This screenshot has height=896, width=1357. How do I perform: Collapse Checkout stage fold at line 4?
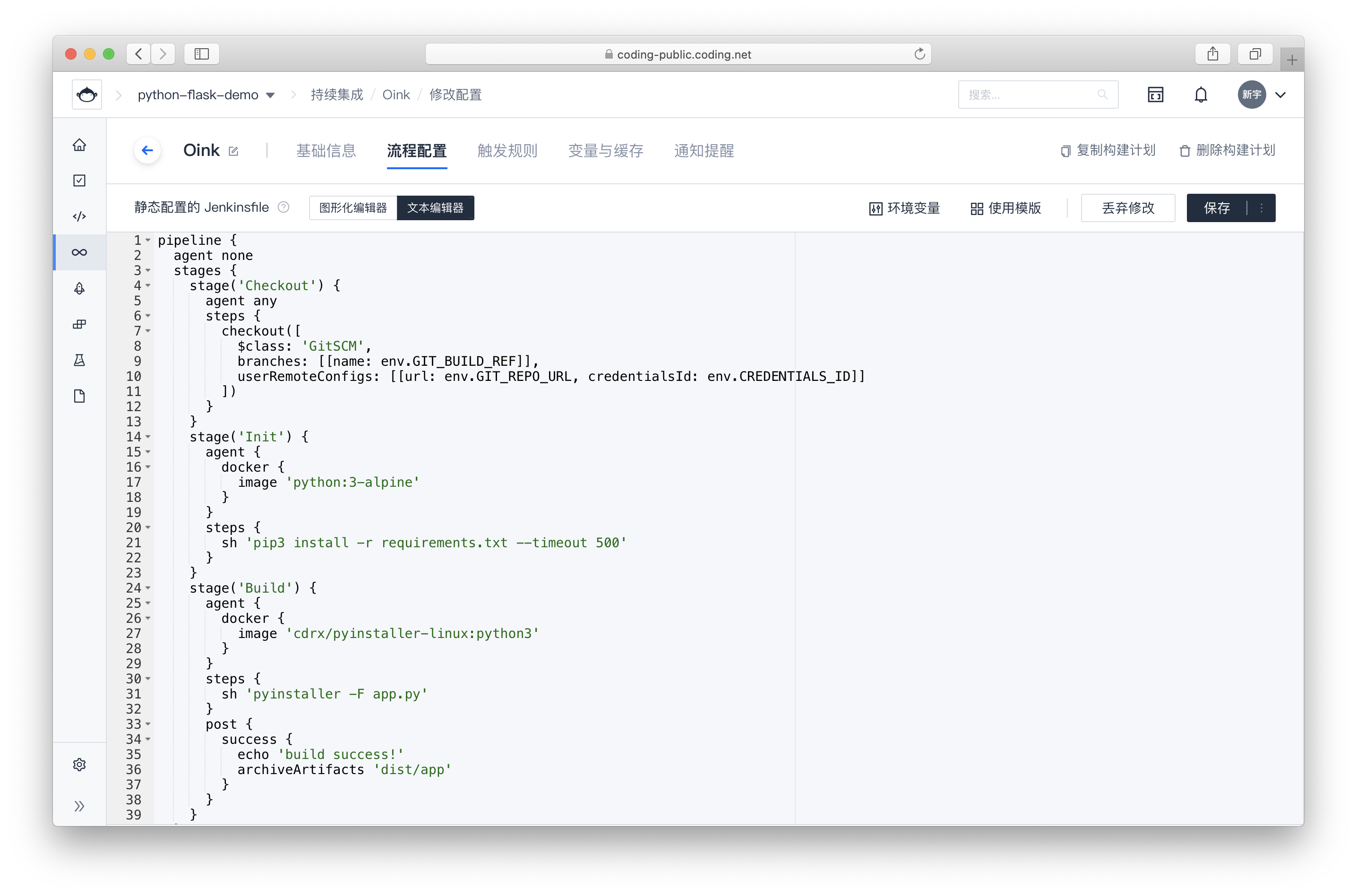(x=148, y=285)
